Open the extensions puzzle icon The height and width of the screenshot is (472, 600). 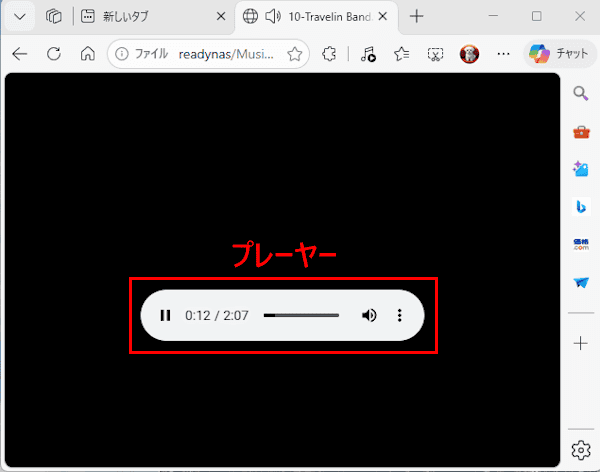coord(329,54)
